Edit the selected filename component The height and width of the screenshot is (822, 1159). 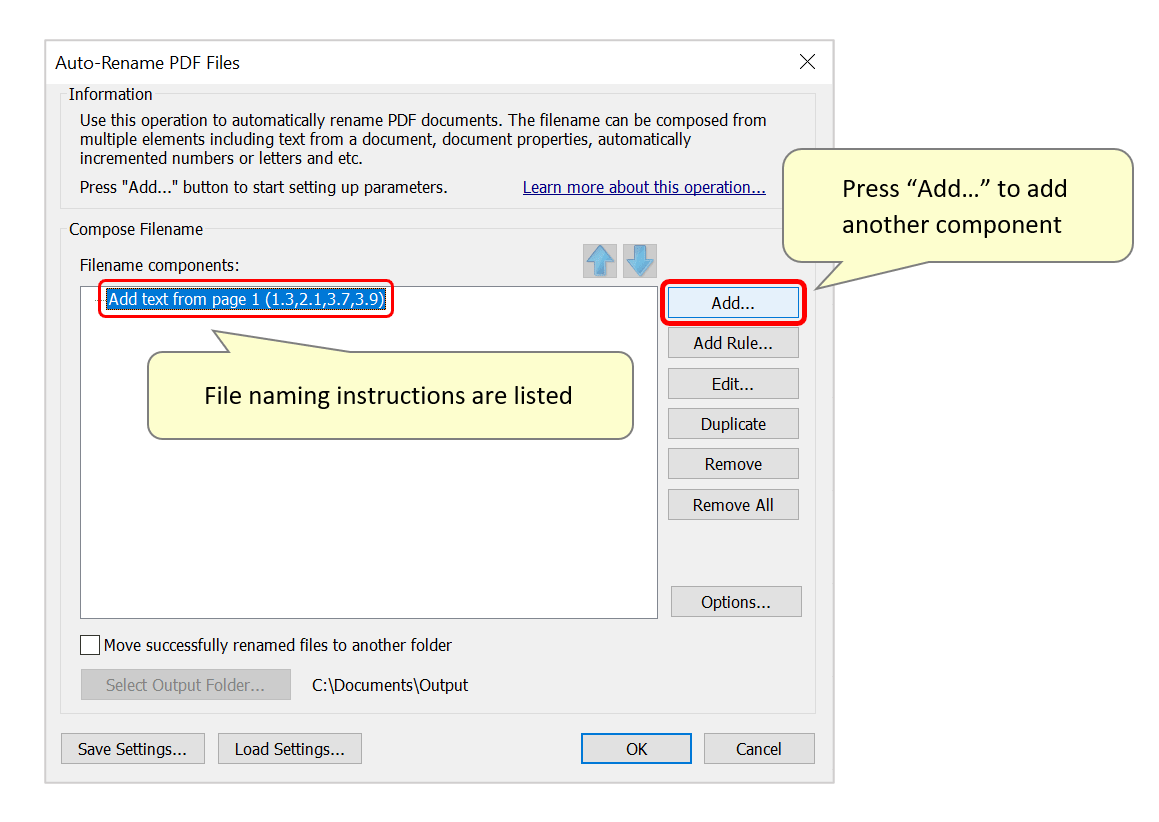click(733, 383)
